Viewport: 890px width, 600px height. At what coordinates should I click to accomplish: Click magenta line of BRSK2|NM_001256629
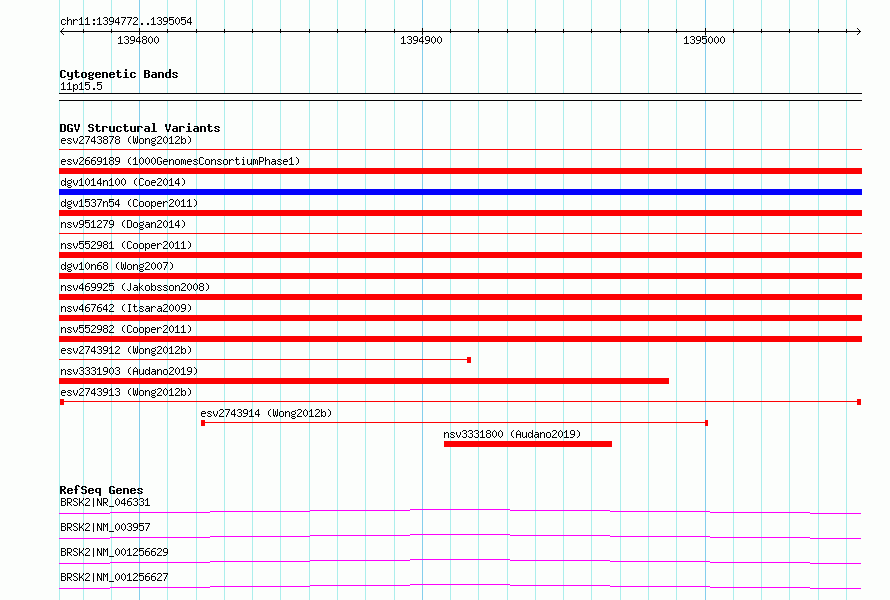pyautogui.click(x=460, y=560)
